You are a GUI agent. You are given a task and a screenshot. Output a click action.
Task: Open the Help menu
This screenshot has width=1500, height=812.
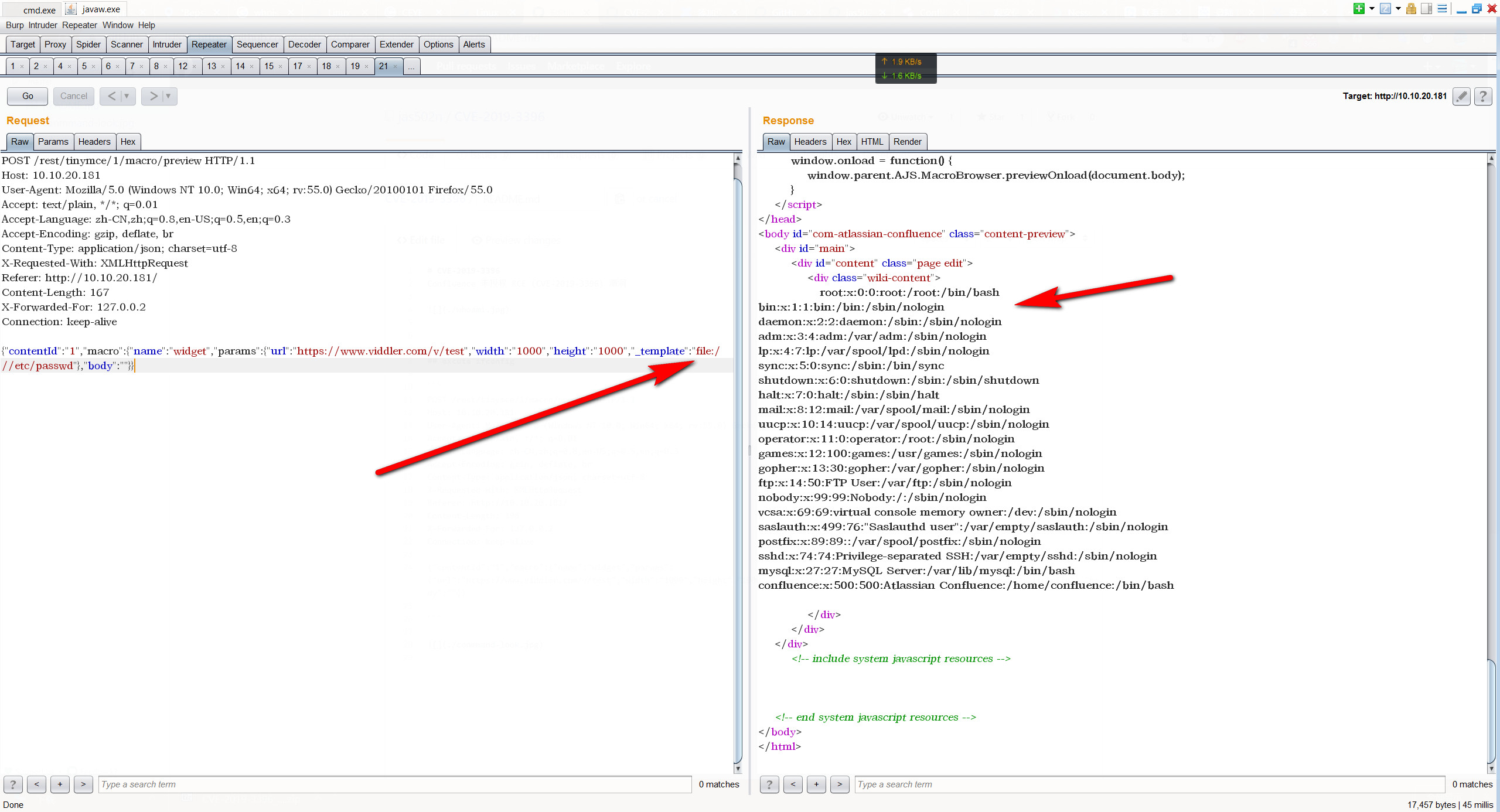click(146, 25)
